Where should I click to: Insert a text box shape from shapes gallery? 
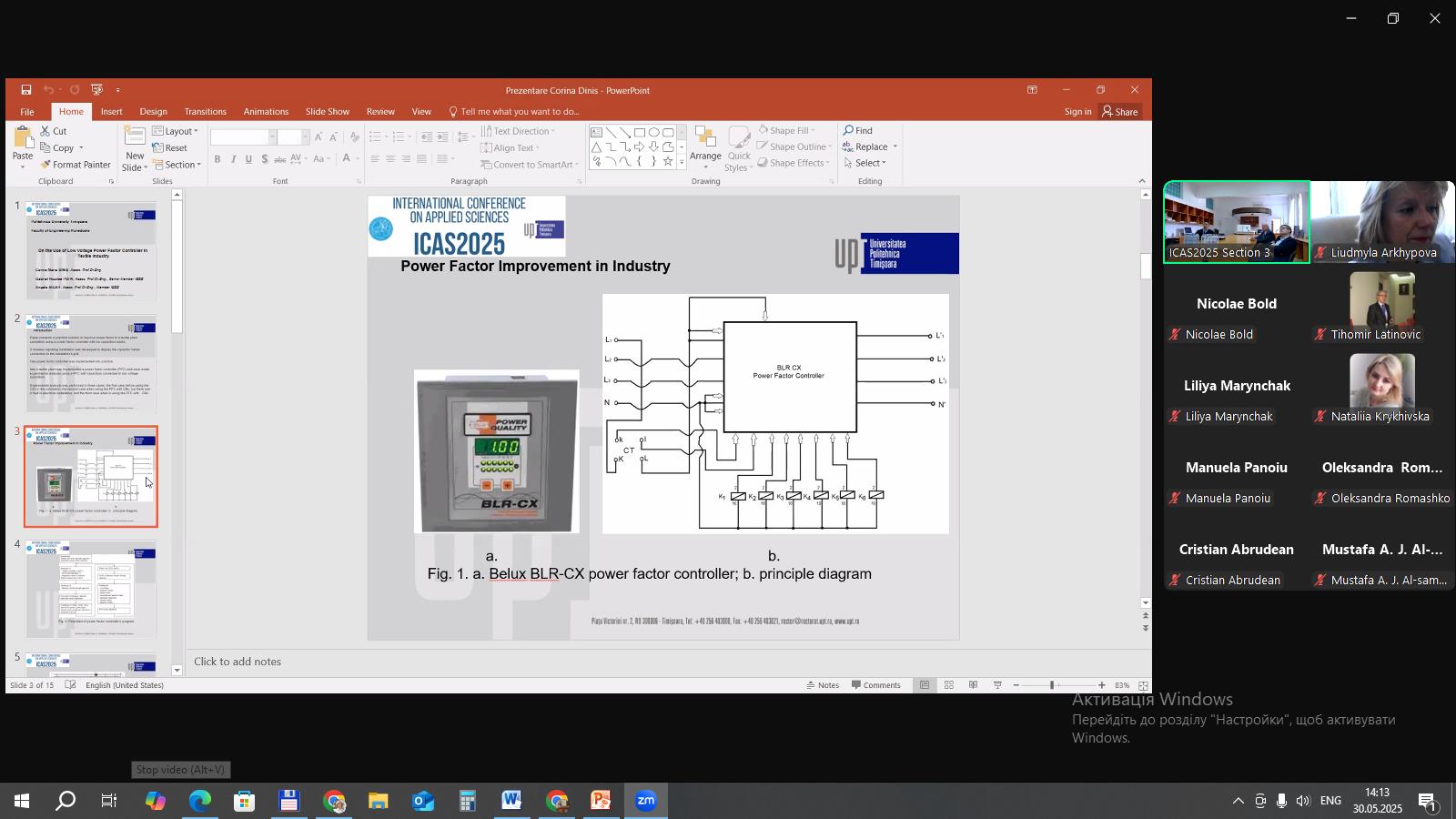[x=596, y=132]
